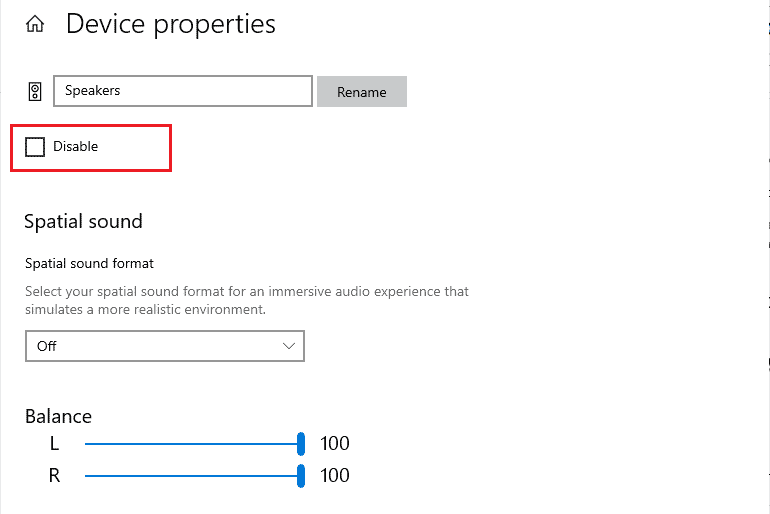
Task: Expand the chevron arrow in the Off combo box
Action: click(x=289, y=346)
